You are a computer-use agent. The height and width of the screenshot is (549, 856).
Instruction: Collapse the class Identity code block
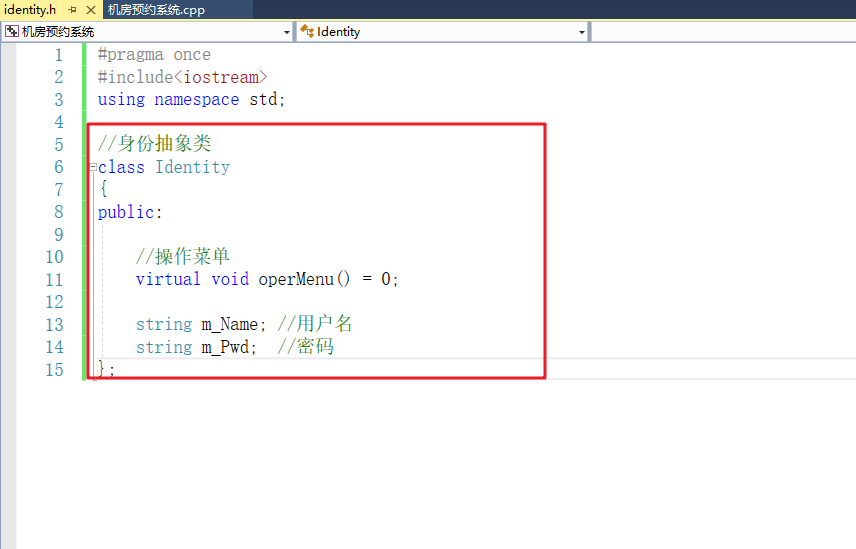coord(92,167)
